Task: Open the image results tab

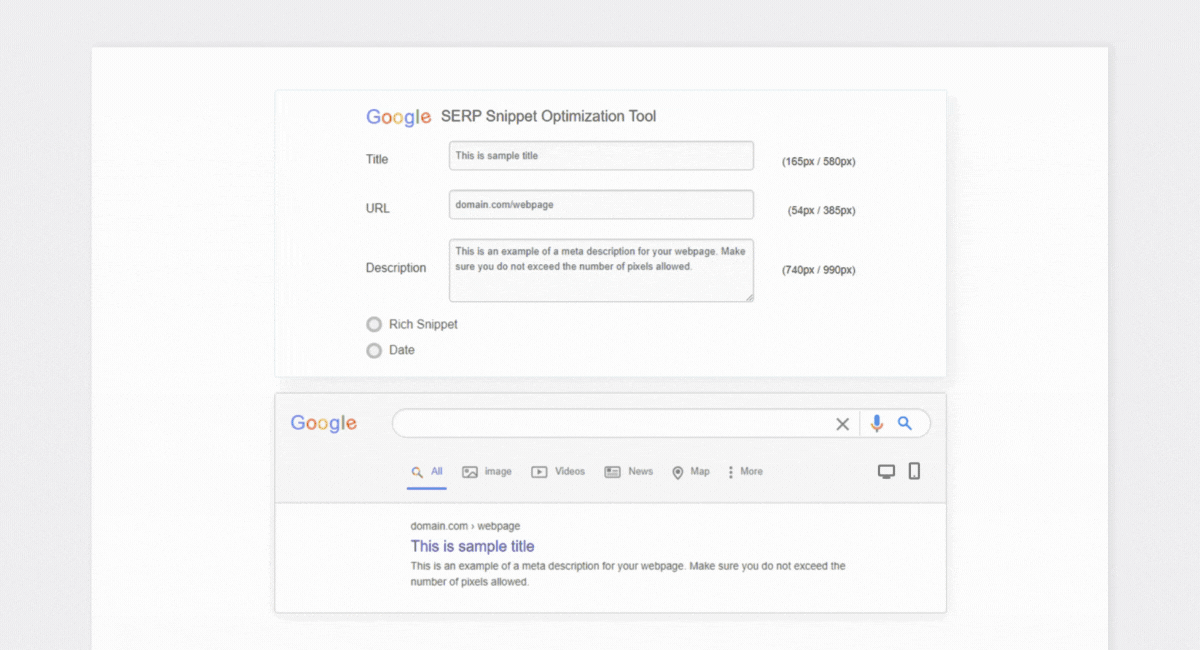Action: [487, 472]
